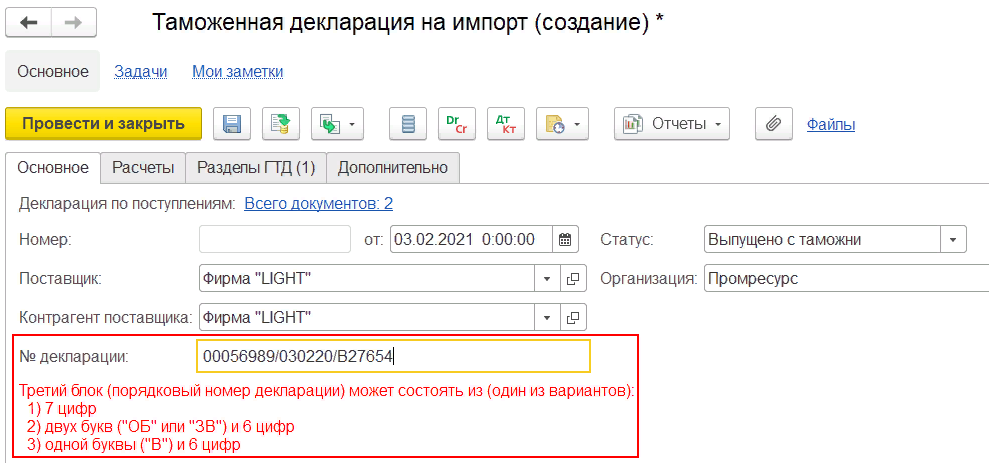Expand the Поставщик dropdown list
Image resolution: width=989 pixels, height=464 pixels.
548,279
